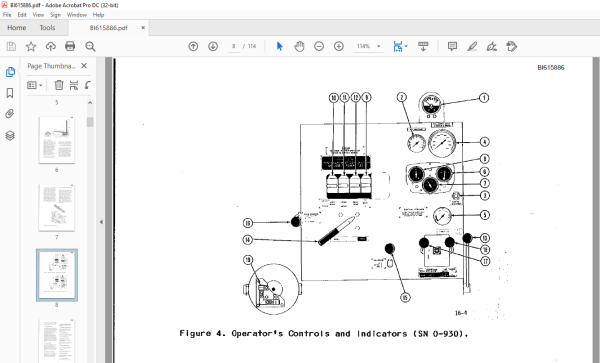
Task: Go to the Home tab
Action: [16, 28]
